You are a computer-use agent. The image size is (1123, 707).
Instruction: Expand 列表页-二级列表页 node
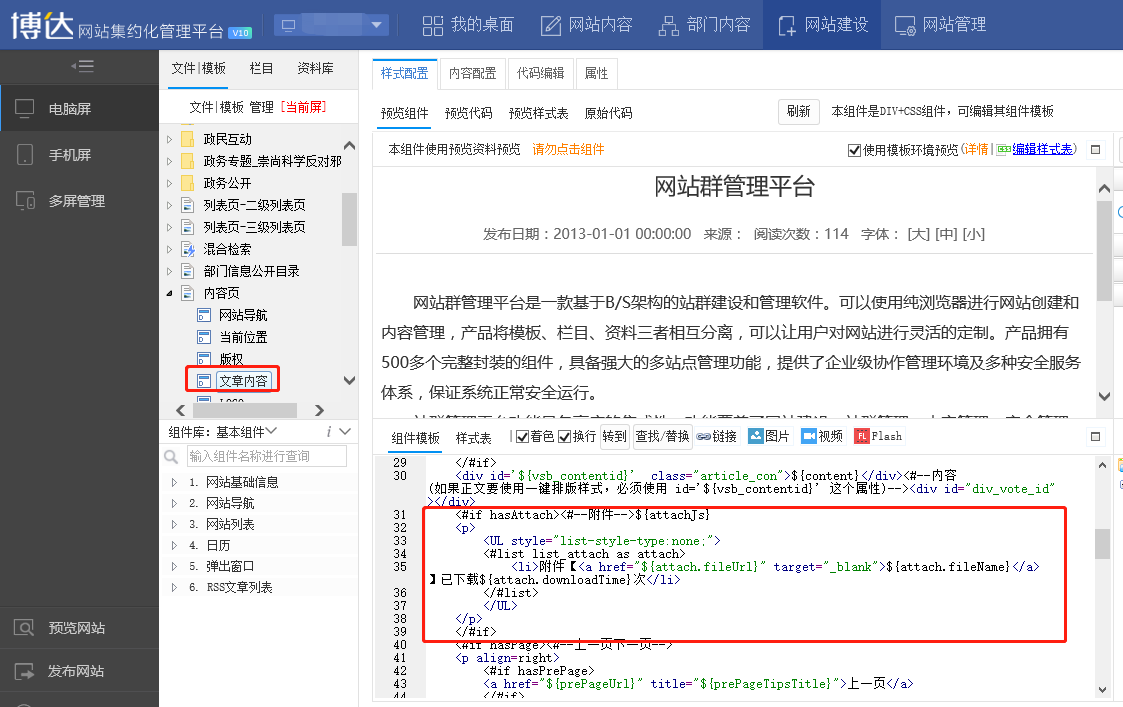(169, 206)
